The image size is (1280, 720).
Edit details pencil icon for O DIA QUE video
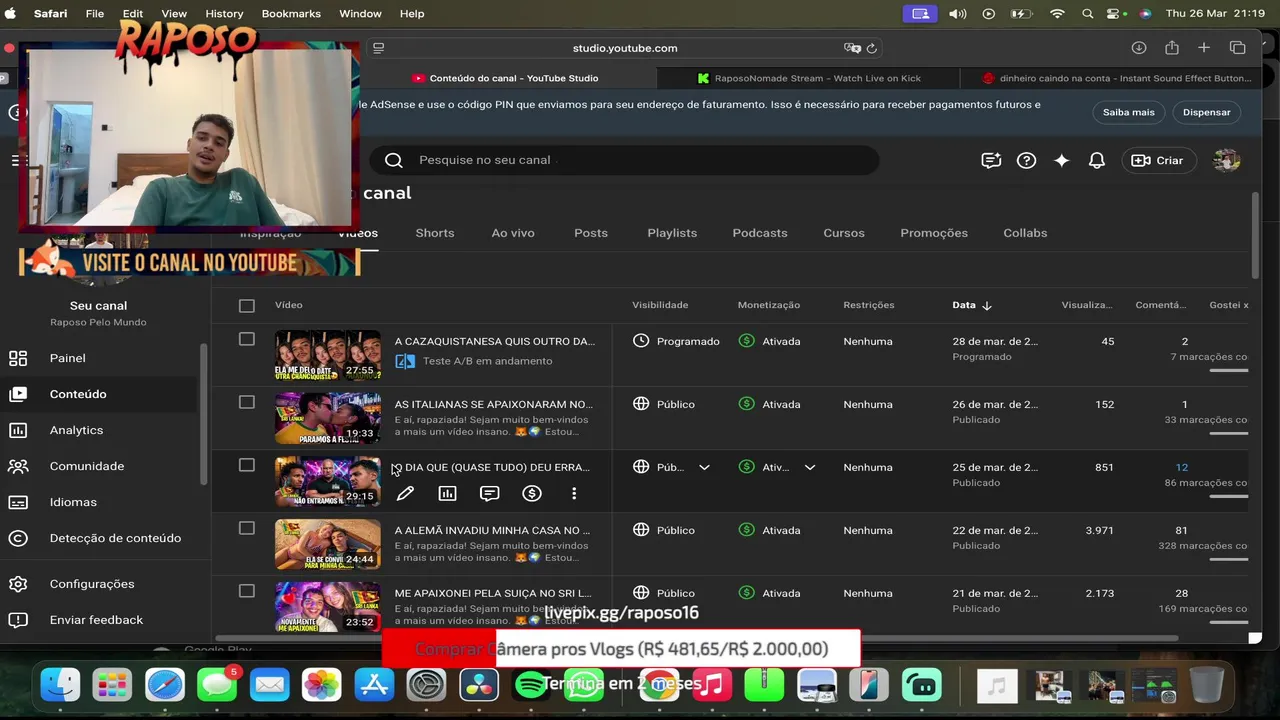pyautogui.click(x=405, y=493)
